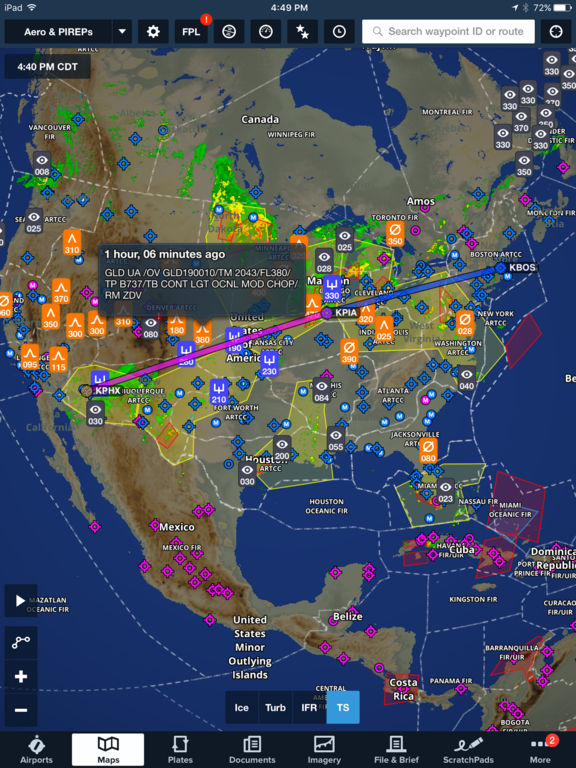The width and height of the screenshot is (576, 768).
Task: Tap the sky PIREP marker at 055
Action: 336,439
